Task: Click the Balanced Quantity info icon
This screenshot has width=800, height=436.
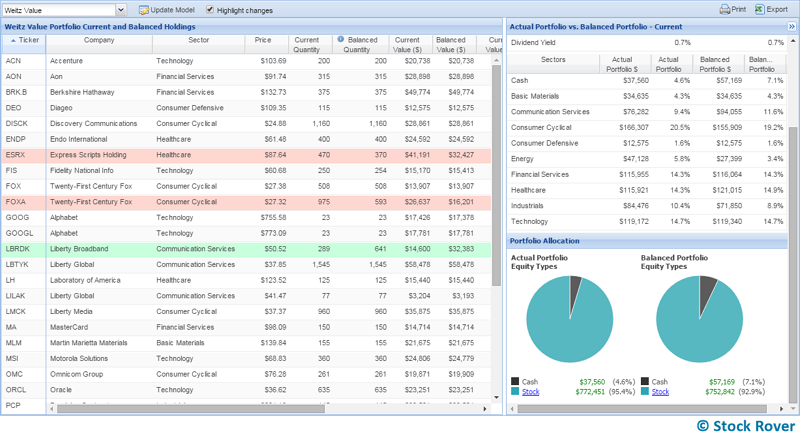Action: click(x=341, y=40)
